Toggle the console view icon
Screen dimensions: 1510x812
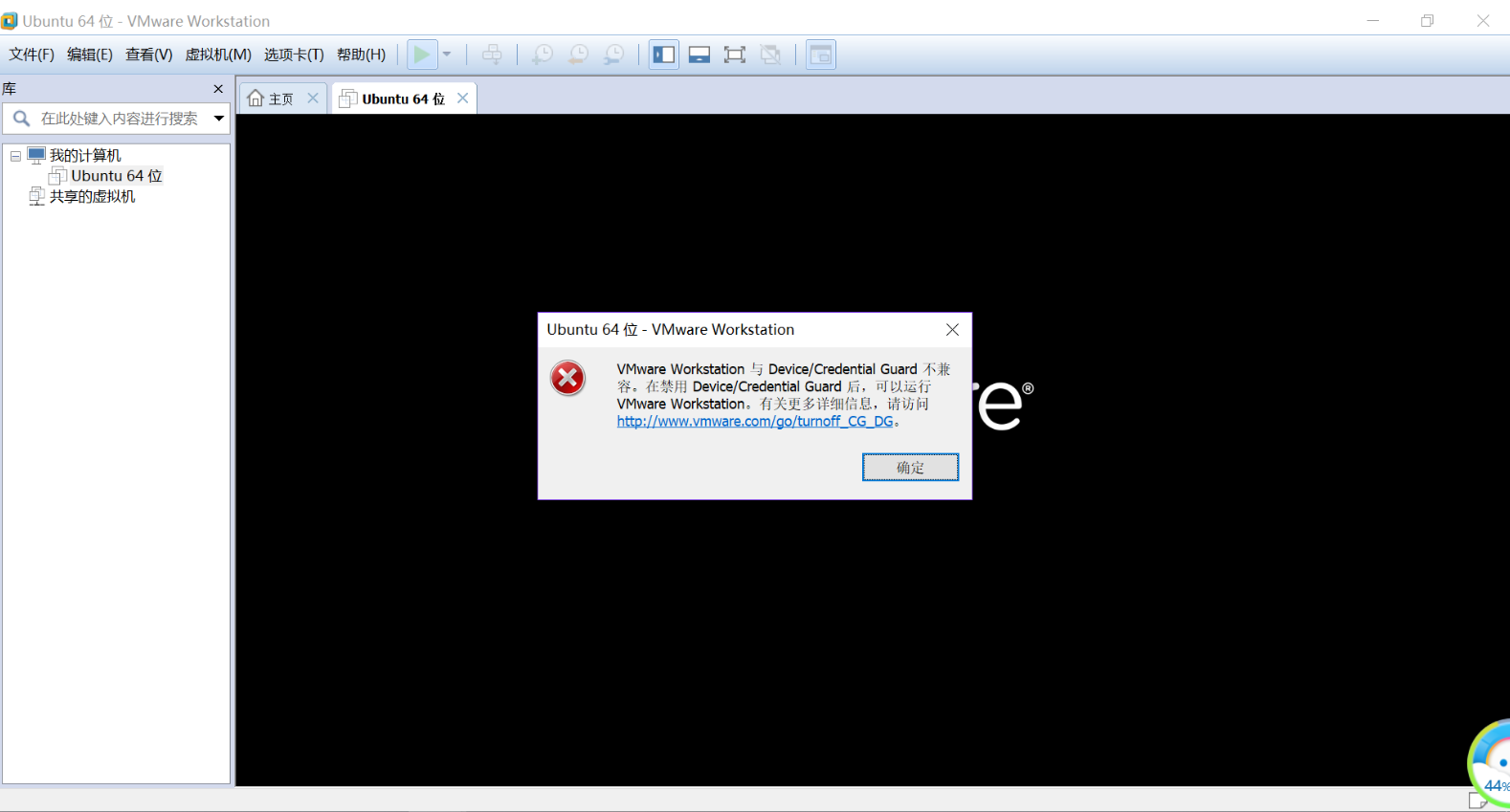[x=821, y=55]
